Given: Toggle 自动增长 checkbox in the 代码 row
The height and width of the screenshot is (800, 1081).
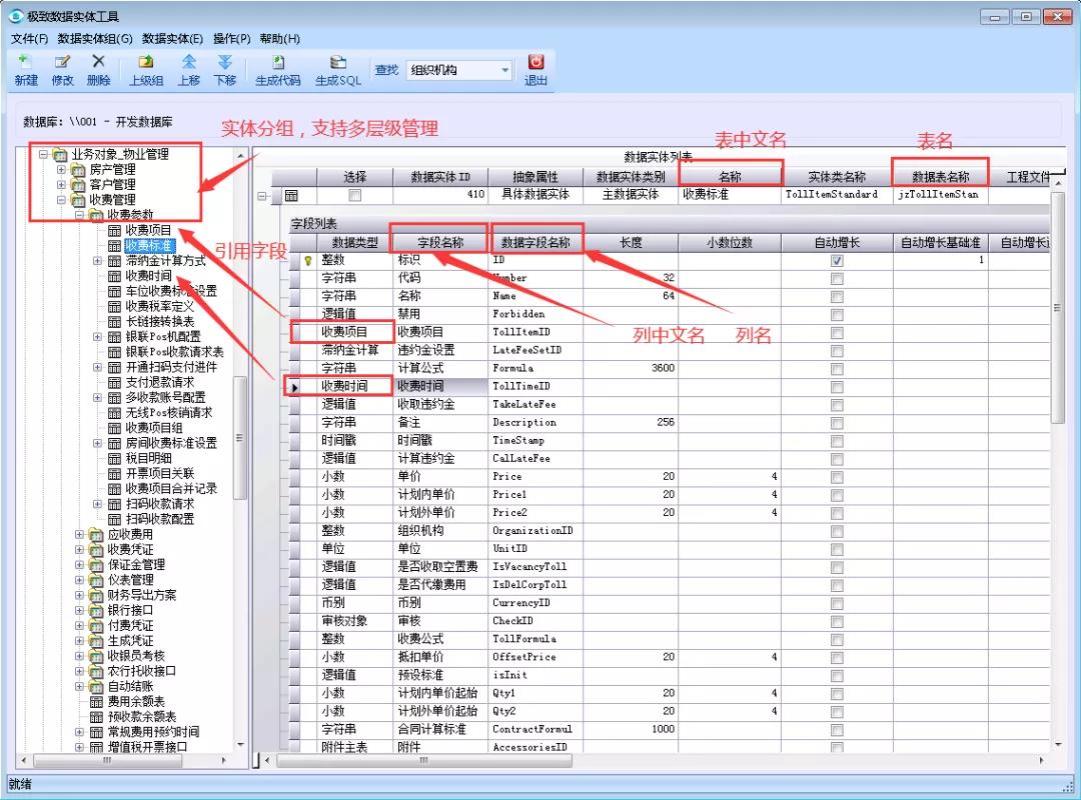Looking at the screenshot, I should pos(837,279).
